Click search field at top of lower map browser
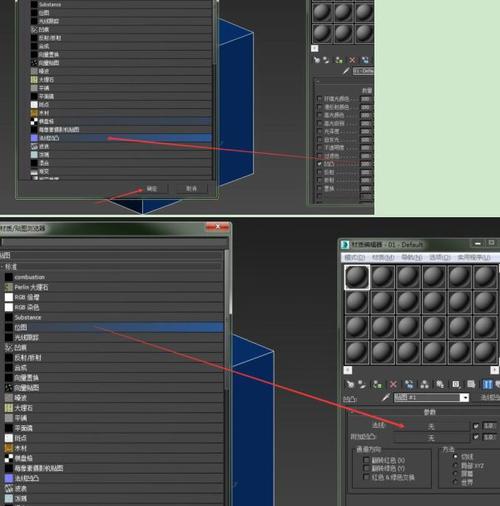The height and width of the screenshot is (506, 500). 114,242
